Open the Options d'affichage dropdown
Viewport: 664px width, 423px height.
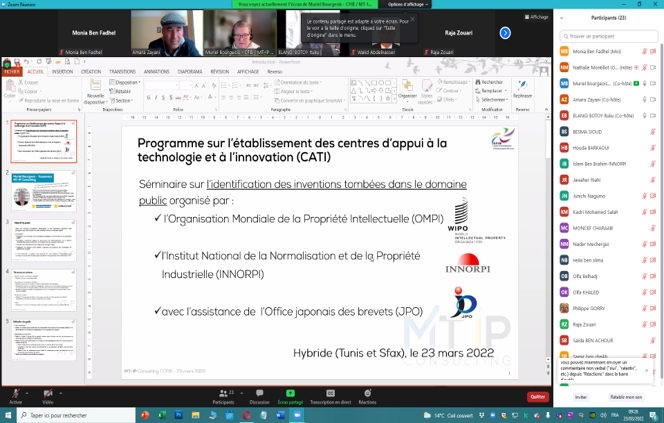406,4
